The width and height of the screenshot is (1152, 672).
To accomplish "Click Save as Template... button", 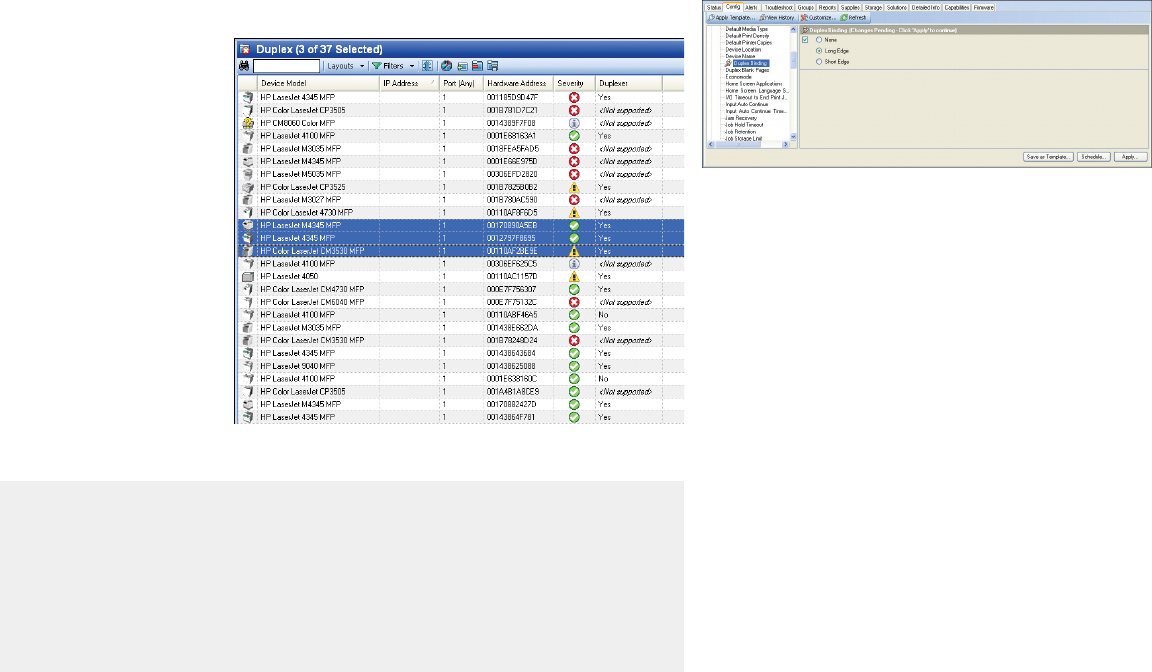I will (1048, 157).
